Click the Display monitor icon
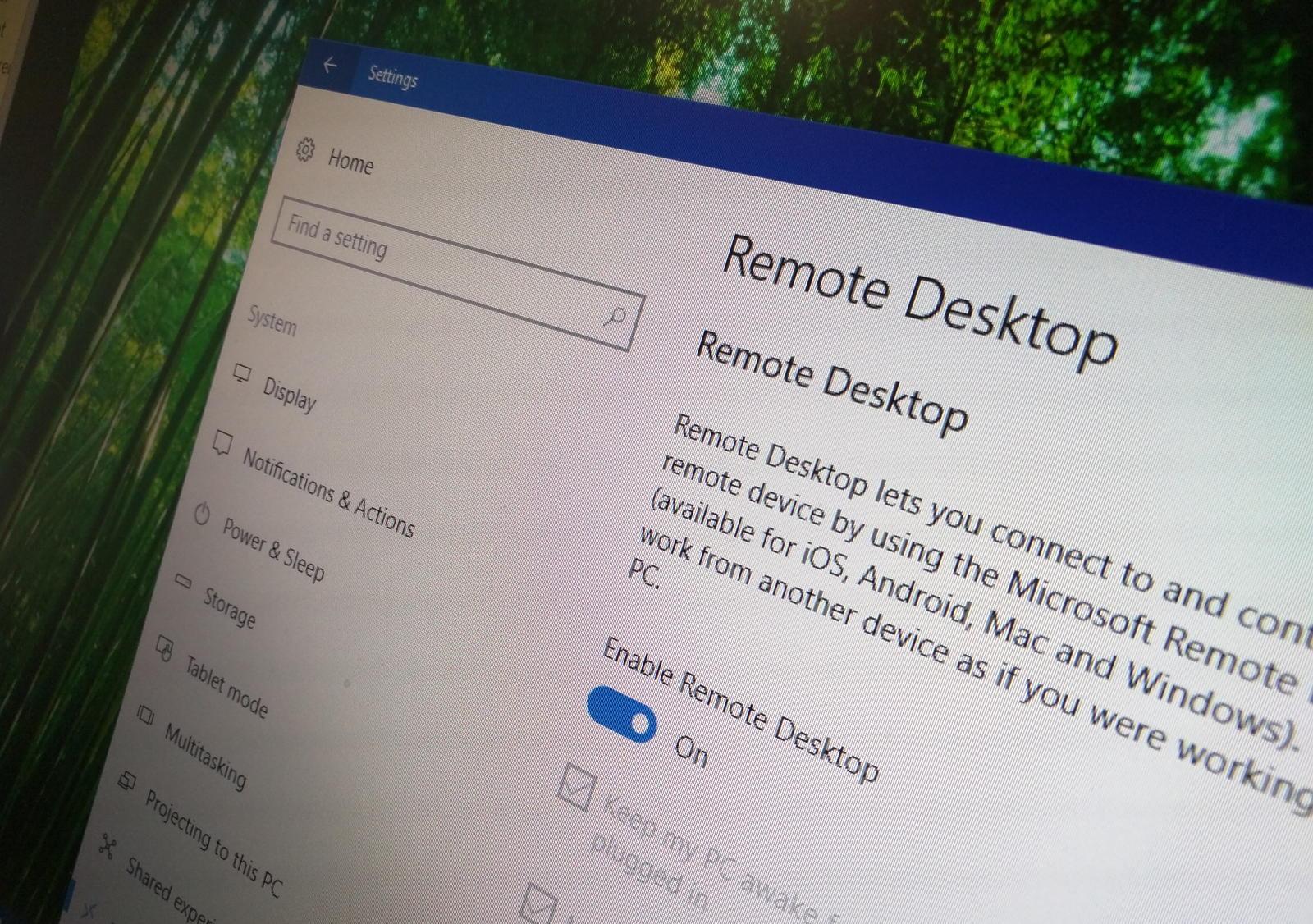The height and width of the screenshot is (924, 1313). [240, 374]
